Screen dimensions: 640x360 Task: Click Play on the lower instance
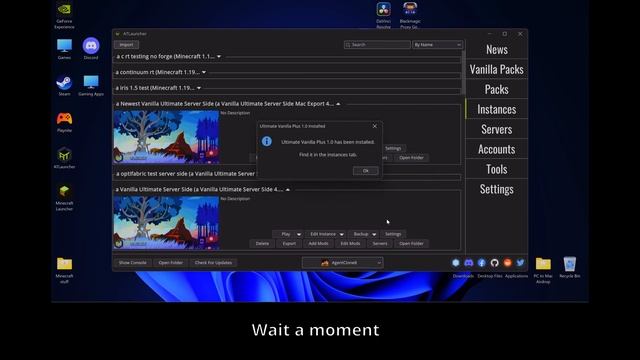point(285,234)
